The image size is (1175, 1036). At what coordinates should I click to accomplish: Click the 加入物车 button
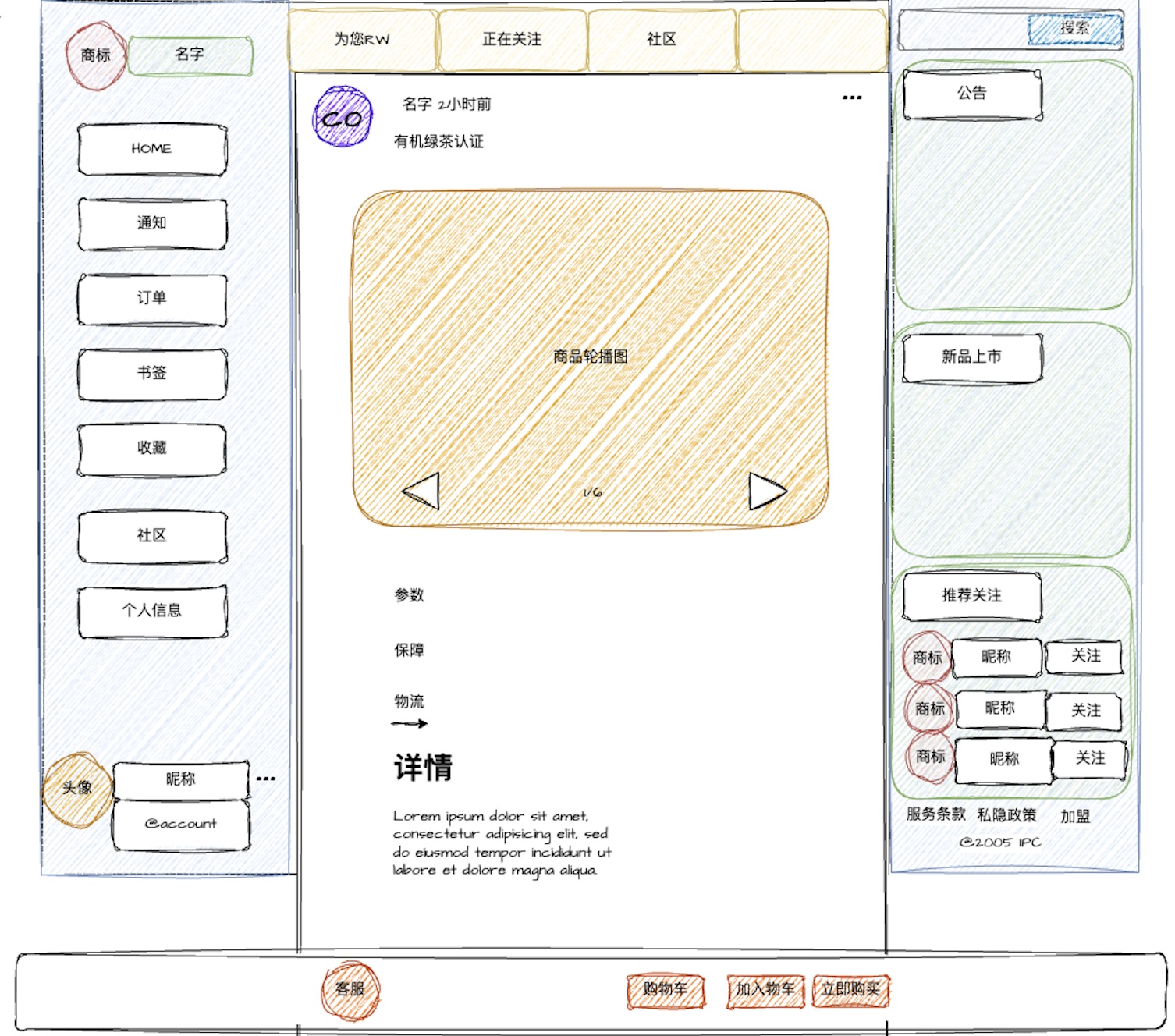[765, 990]
